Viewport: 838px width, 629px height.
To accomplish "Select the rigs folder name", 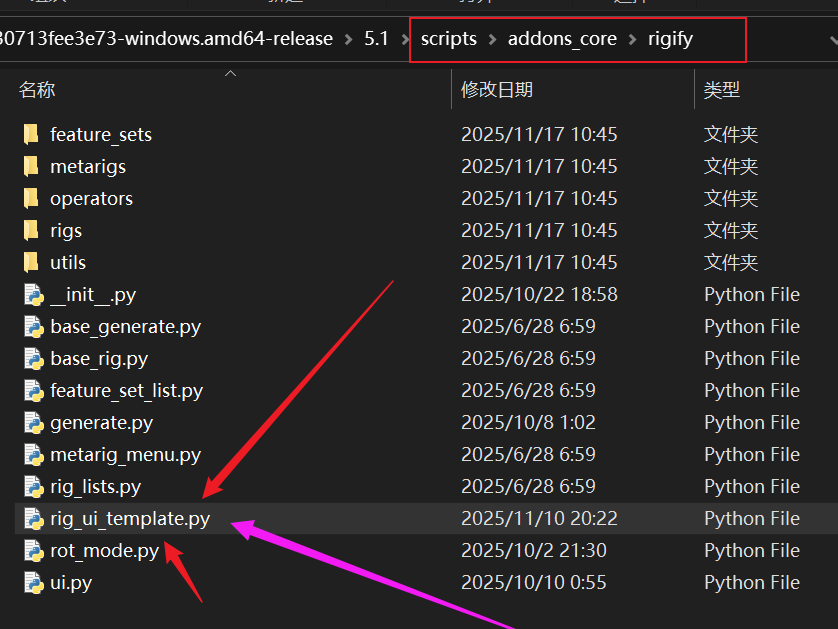I will pos(66,231).
